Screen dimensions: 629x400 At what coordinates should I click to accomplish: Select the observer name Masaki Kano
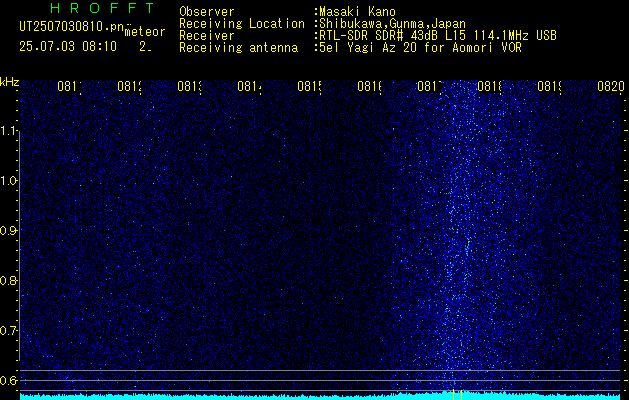coord(357,11)
